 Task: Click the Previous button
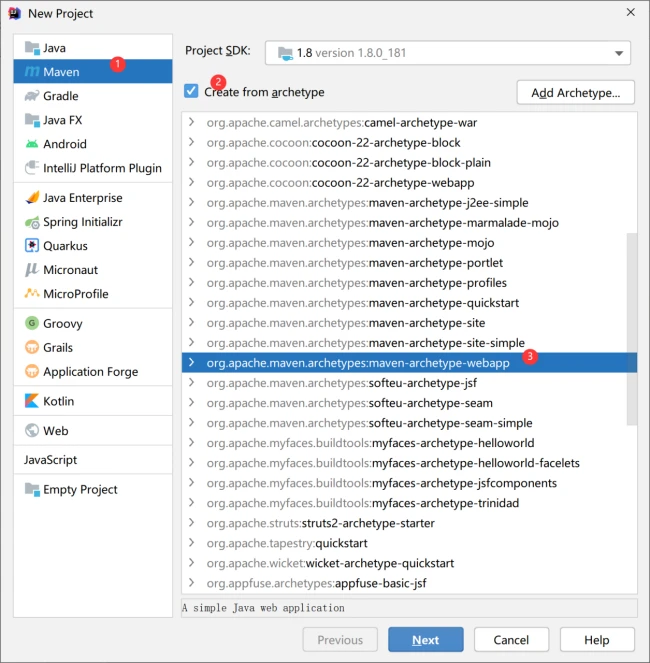(x=340, y=640)
